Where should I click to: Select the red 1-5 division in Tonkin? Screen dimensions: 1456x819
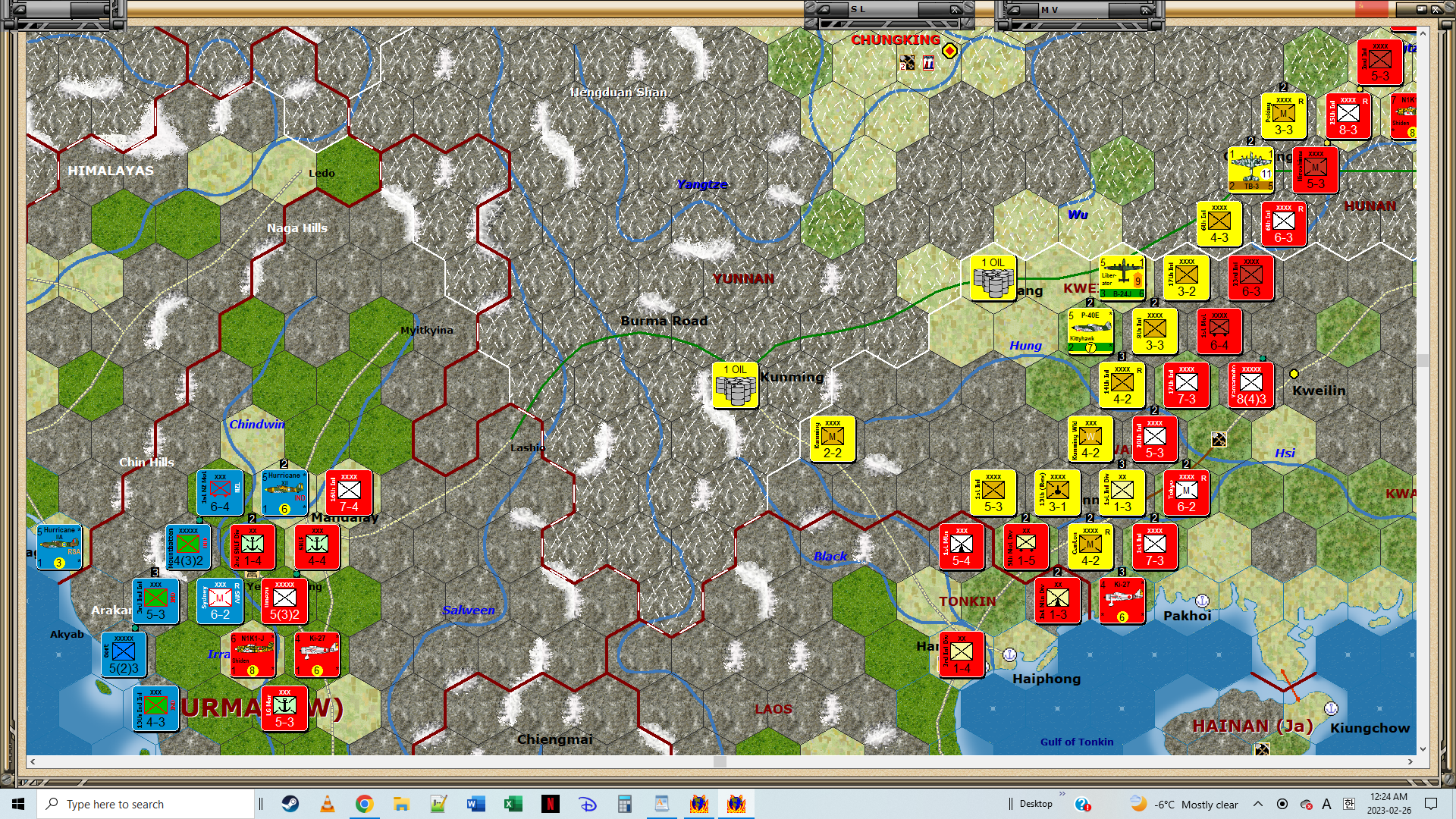click(x=1025, y=547)
